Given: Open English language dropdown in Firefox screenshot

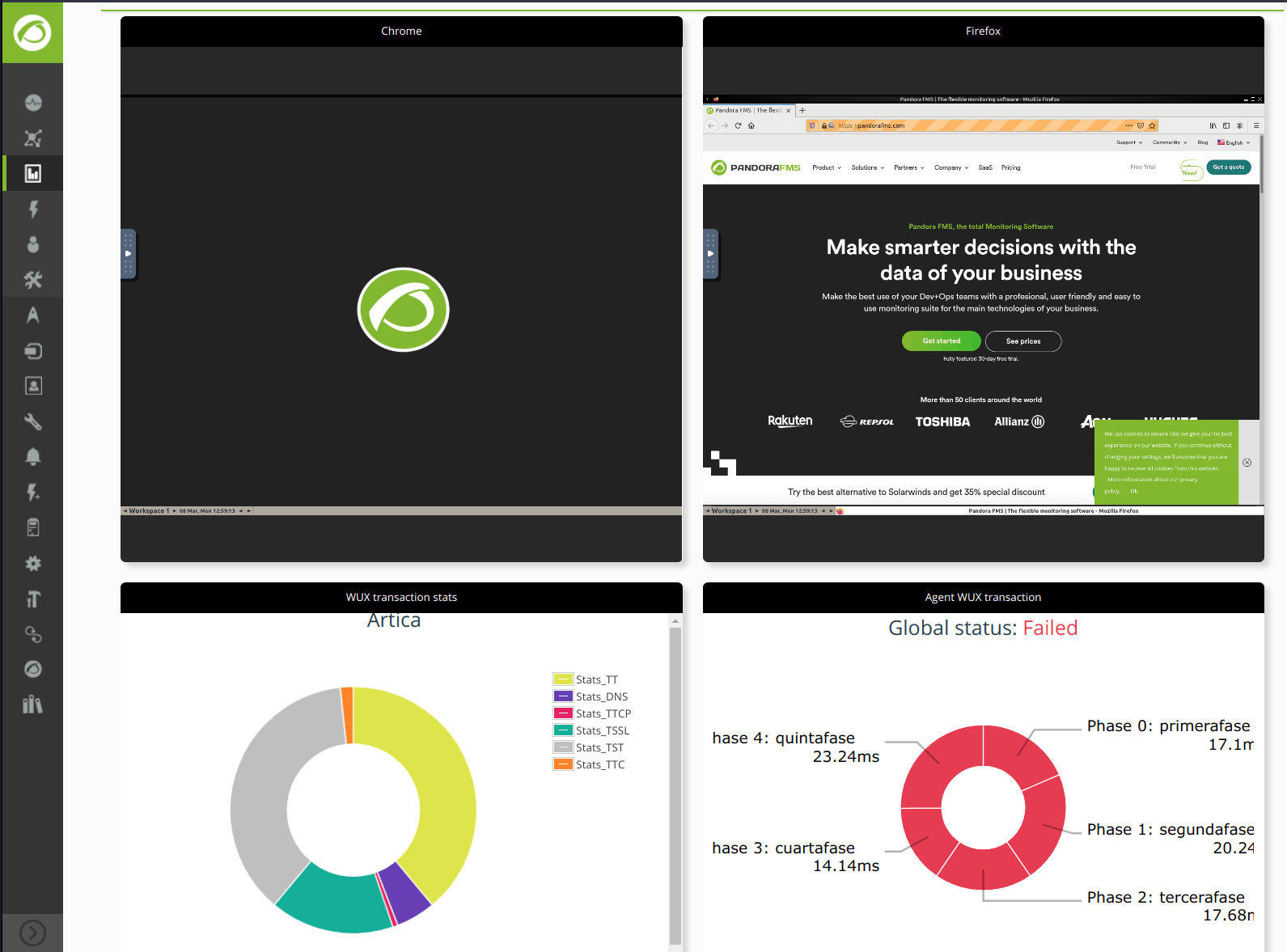Looking at the screenshot, I should pos(1234,142).
